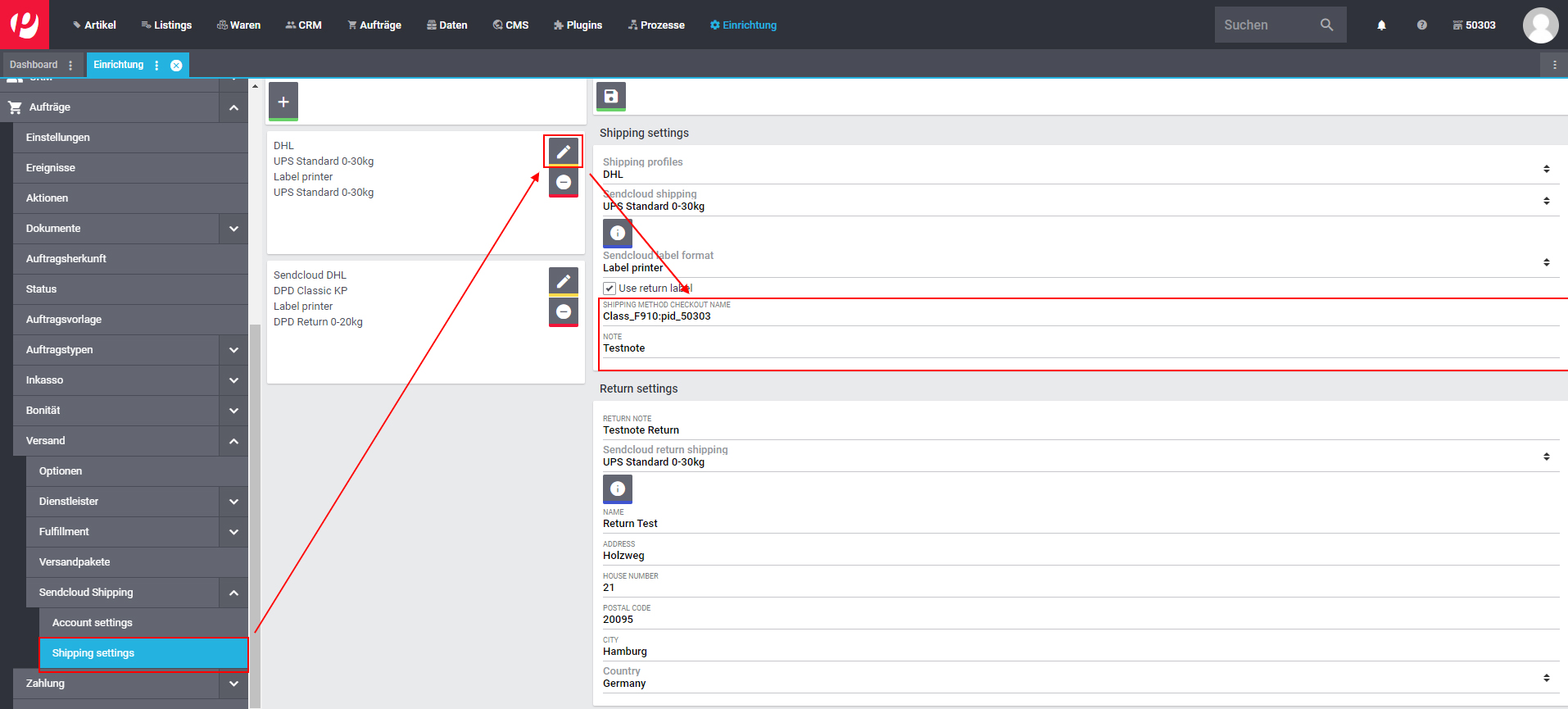The width and height of the screenshot is (1568, 709).
Task: Collapse the Aufträge sidebar section
Action: 233,107
